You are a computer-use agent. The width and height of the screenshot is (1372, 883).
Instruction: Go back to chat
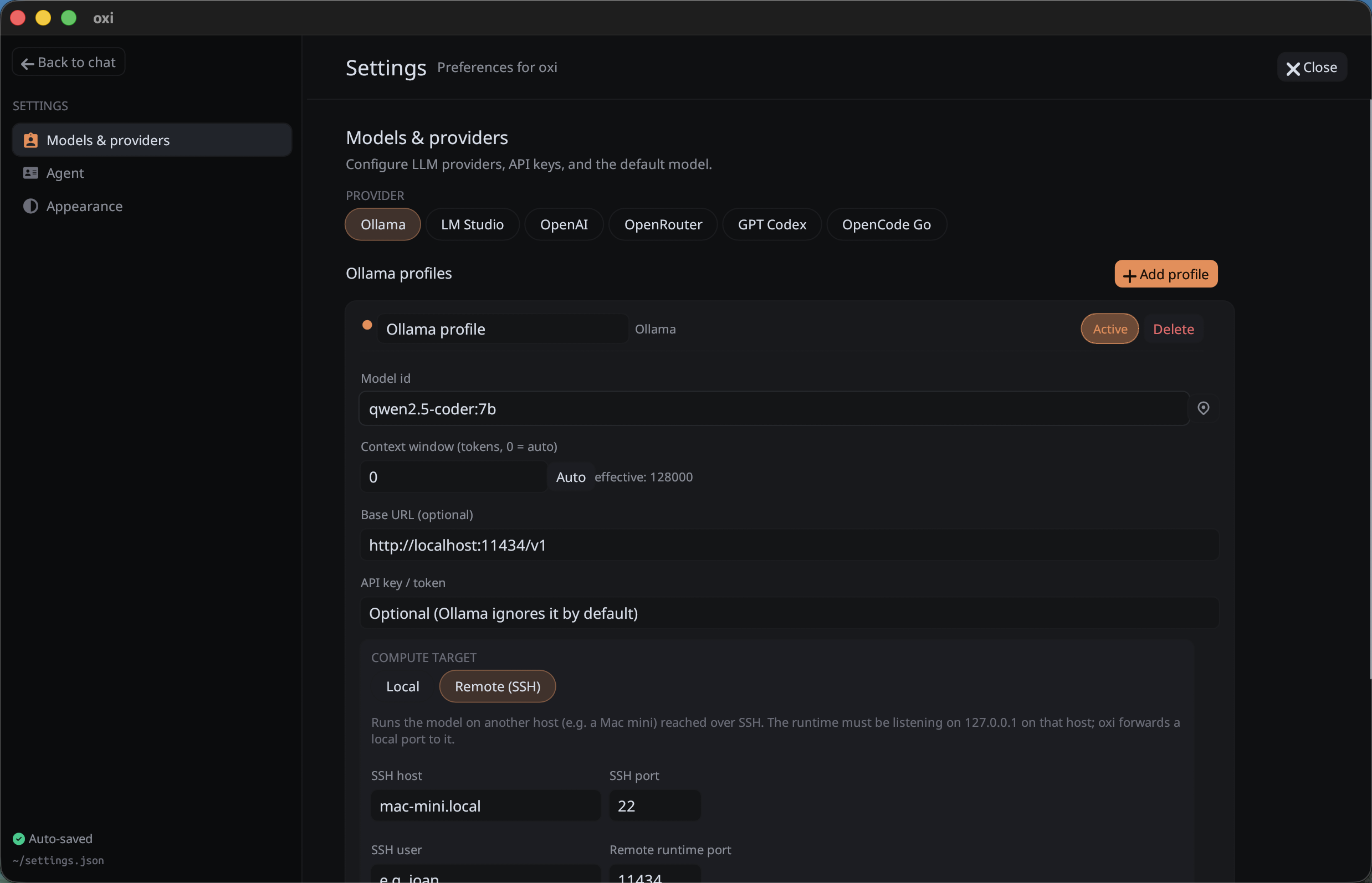pyautogui.click(x=68, y=62)
